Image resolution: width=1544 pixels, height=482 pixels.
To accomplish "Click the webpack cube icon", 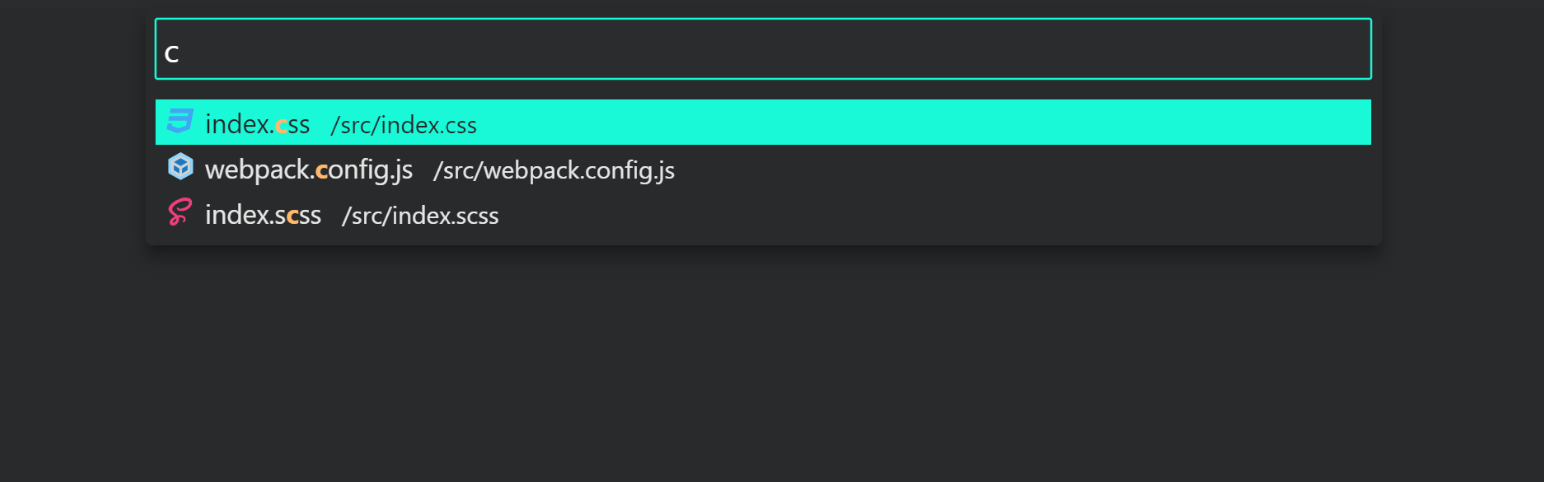I will tap(180, 166).
